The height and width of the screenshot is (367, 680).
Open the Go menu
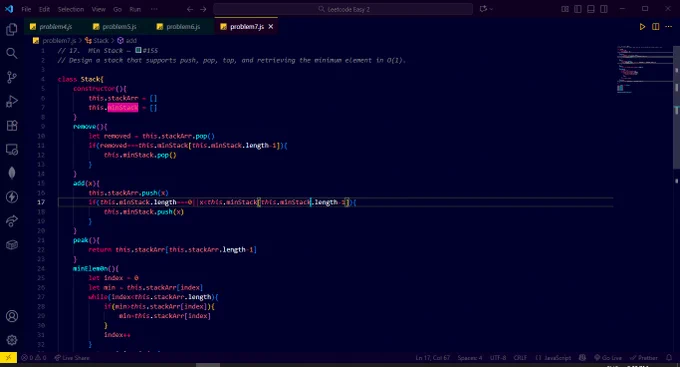click(x=118, y=9)
